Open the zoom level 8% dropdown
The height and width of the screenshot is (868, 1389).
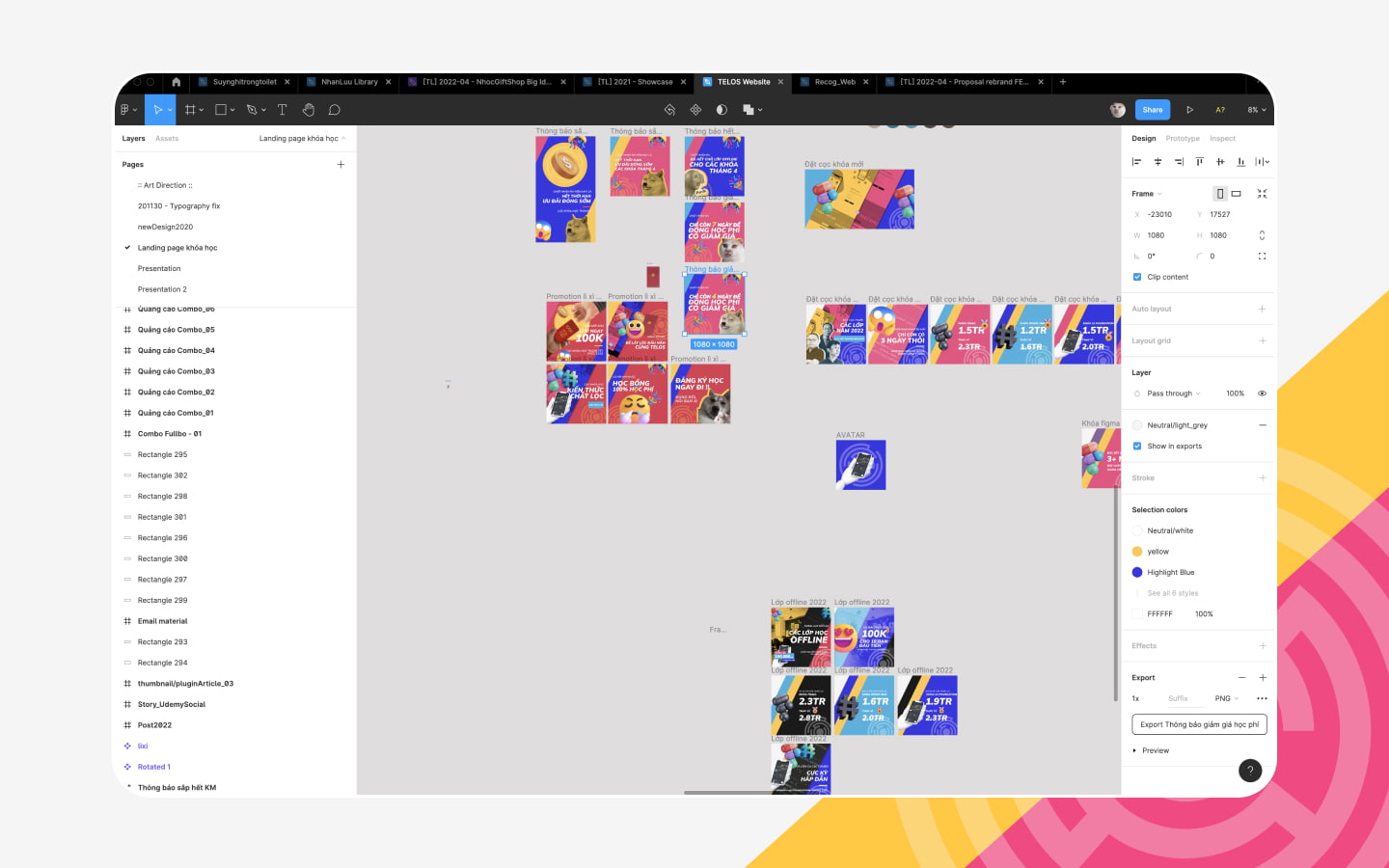click(x=1257, y=110)
